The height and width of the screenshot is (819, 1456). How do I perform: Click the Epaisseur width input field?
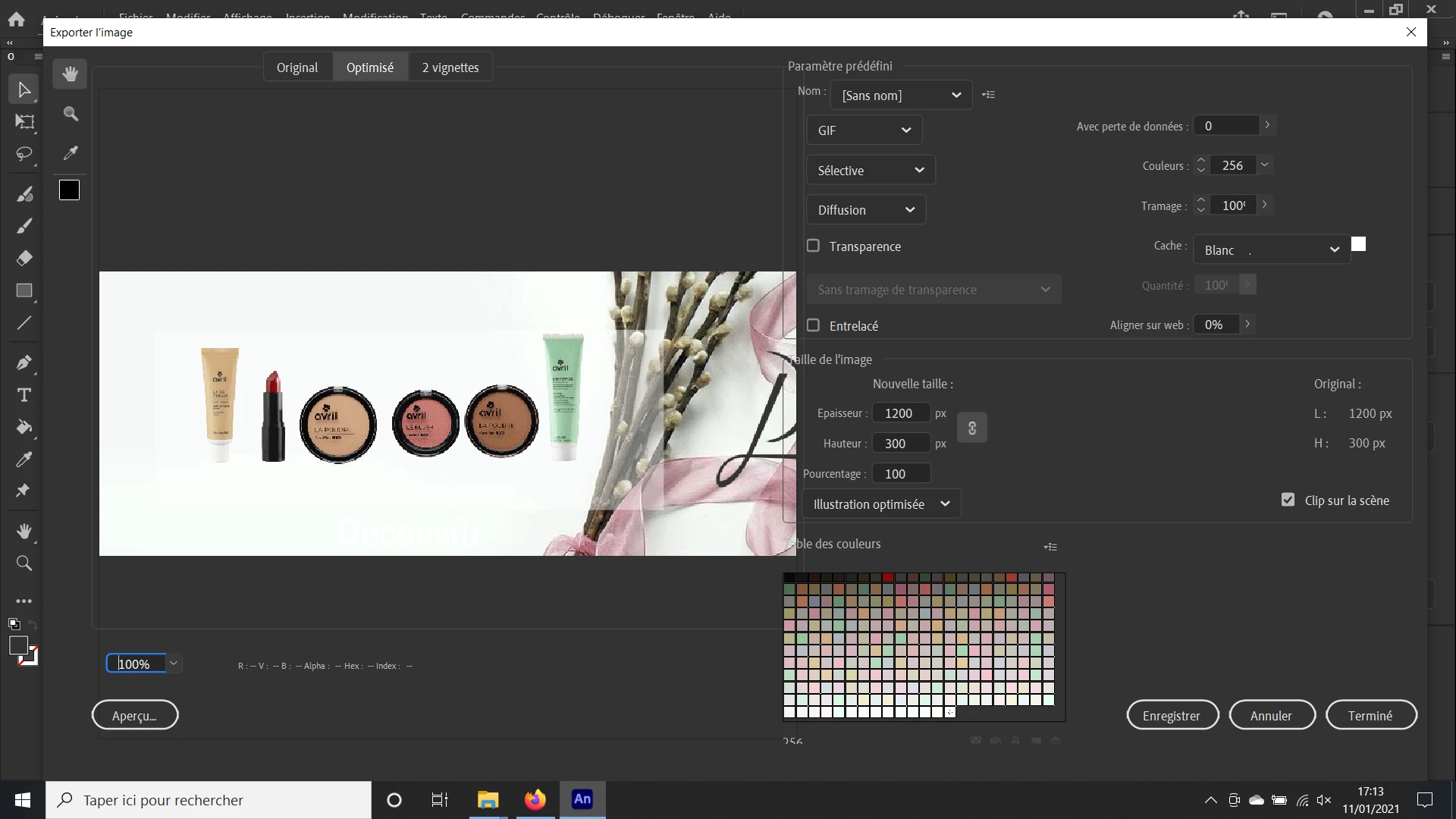(900, 413)
